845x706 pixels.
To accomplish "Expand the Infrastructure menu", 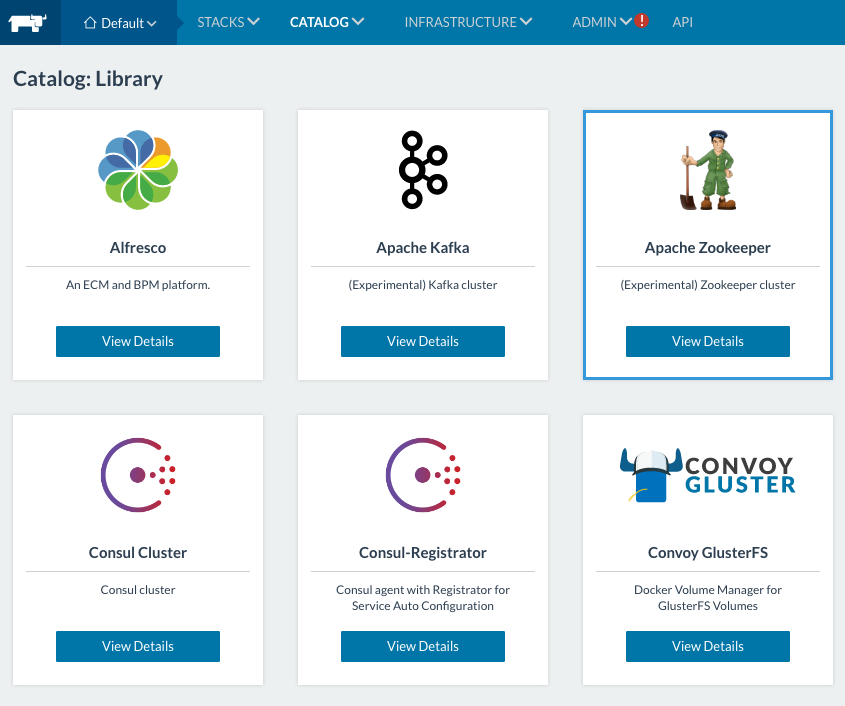I will coord(468,22).
